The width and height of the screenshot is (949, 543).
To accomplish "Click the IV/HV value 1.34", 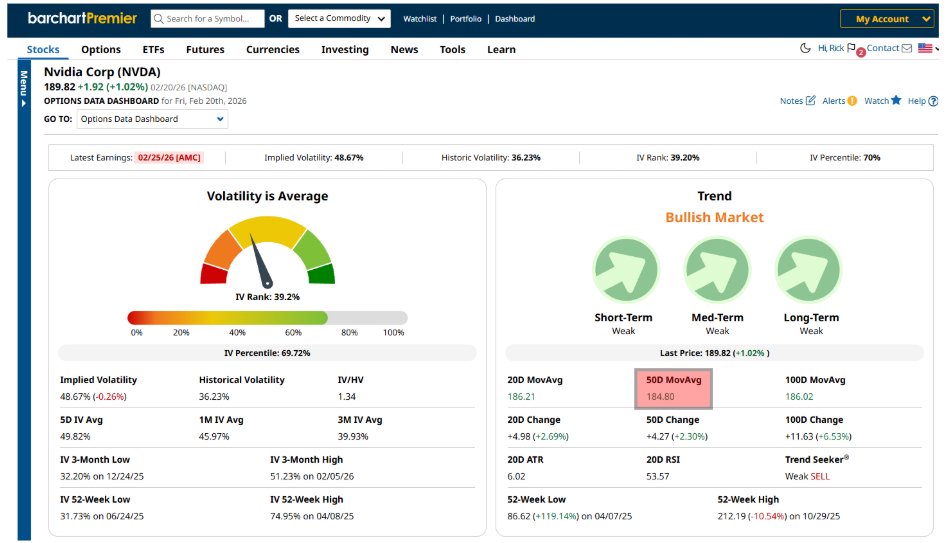I will [347, 397].
